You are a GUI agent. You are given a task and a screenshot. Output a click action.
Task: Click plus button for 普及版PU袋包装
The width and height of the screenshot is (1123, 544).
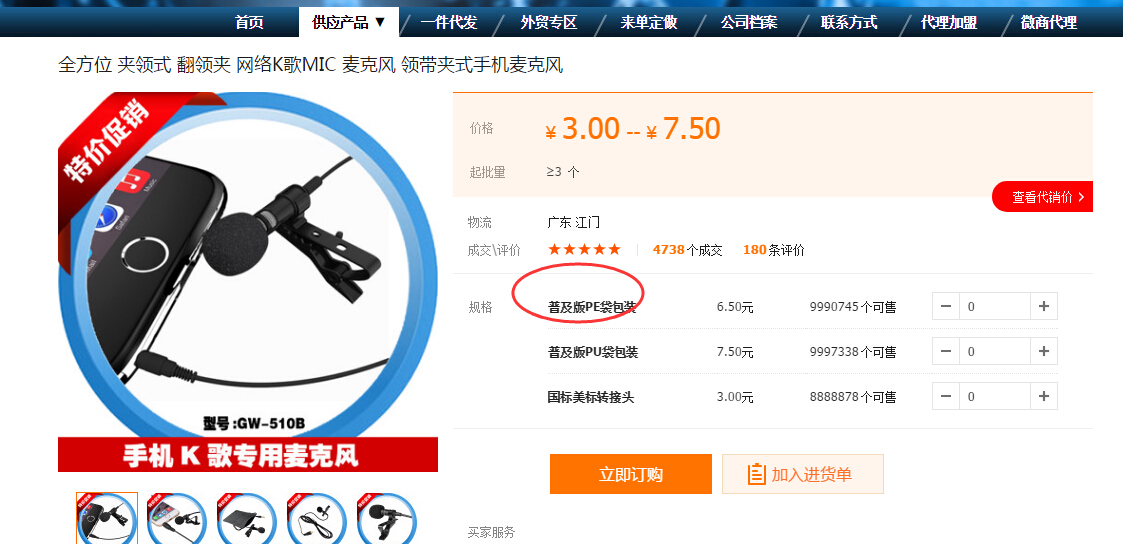point(1044,351)
